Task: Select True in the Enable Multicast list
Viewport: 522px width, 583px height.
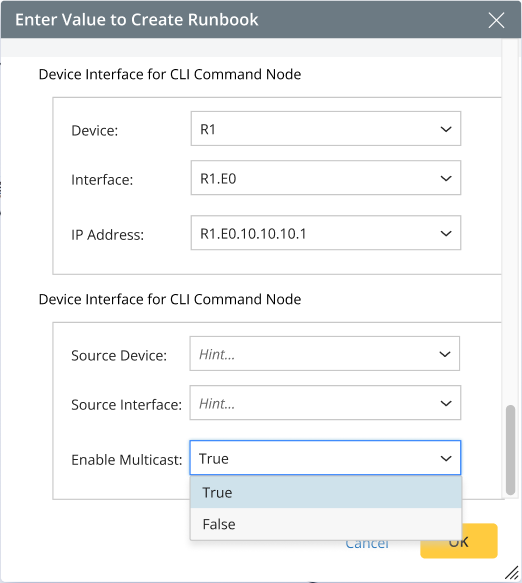Action: pyautogui.click(x=326, y=492)
